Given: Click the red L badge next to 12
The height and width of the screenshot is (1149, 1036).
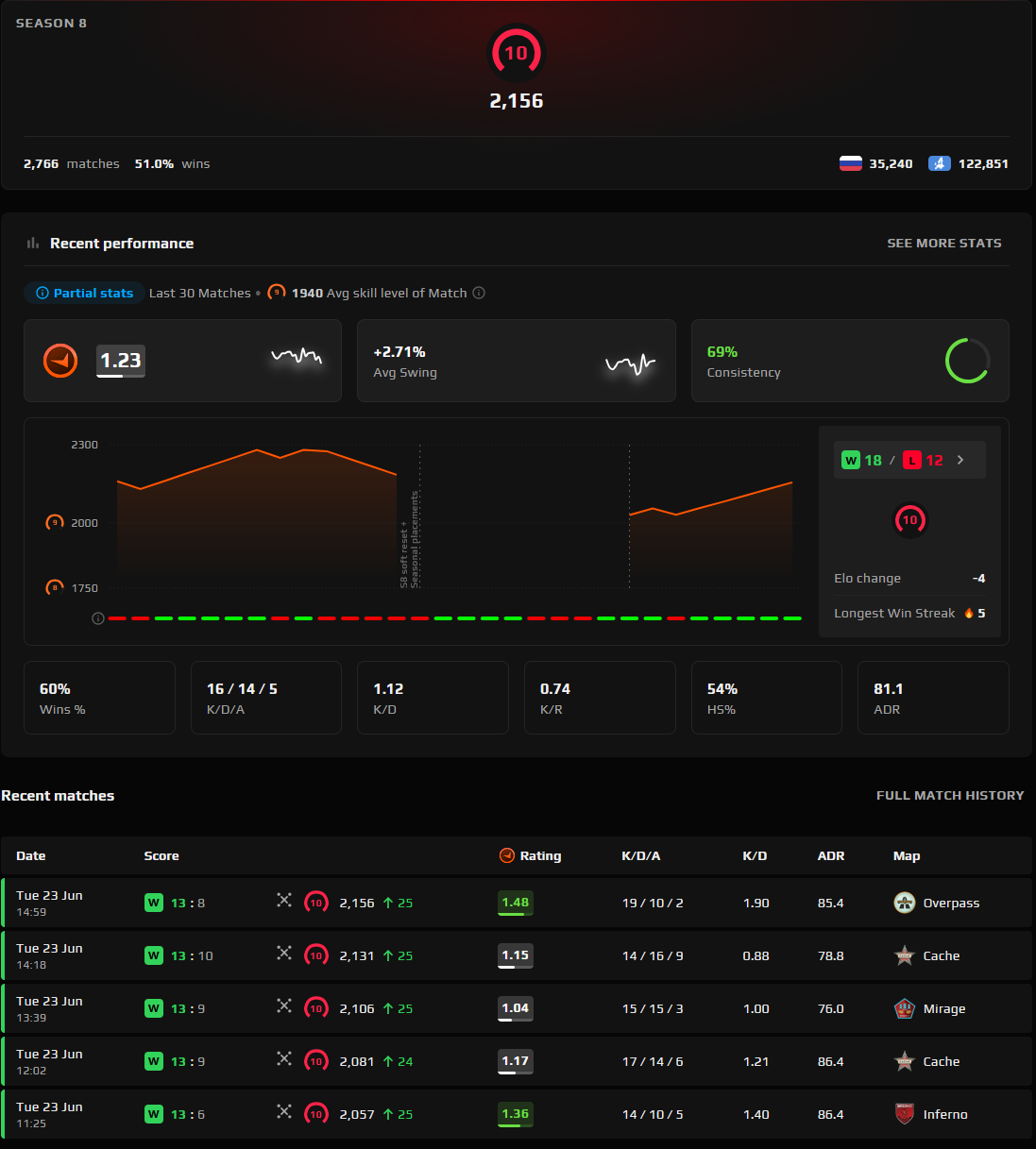Looking at the screenshot, I should coord(911,460).
